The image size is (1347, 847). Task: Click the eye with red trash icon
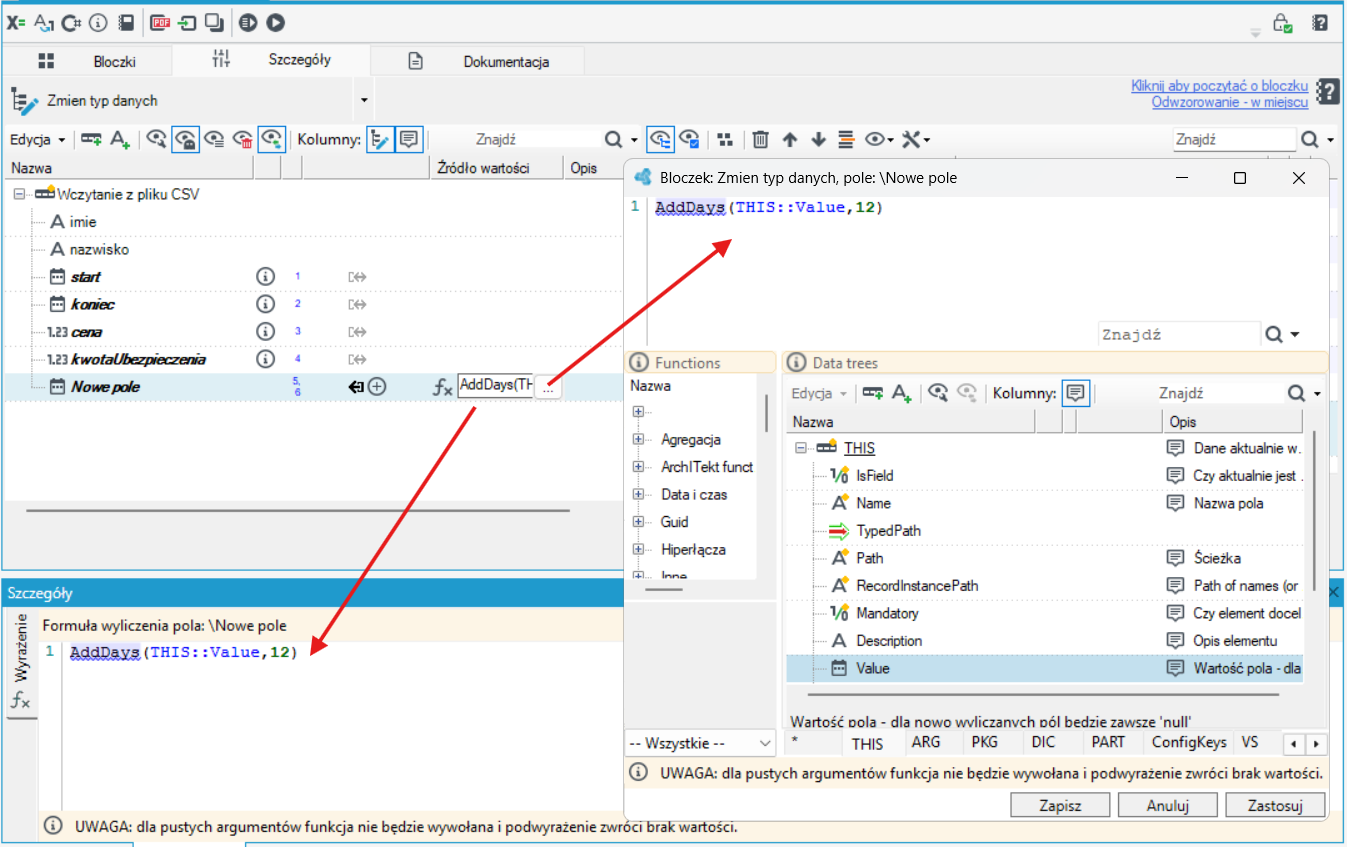click(242, 139)
